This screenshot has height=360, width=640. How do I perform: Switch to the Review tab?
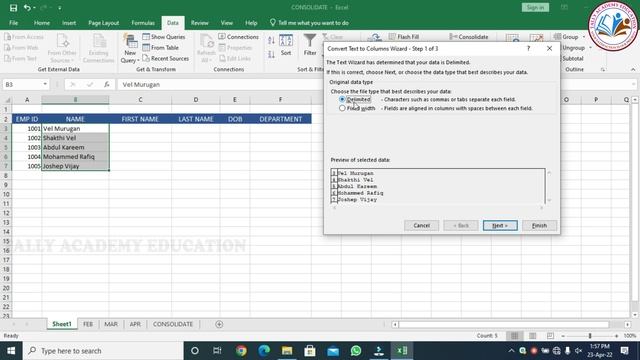tap(200, 23)
